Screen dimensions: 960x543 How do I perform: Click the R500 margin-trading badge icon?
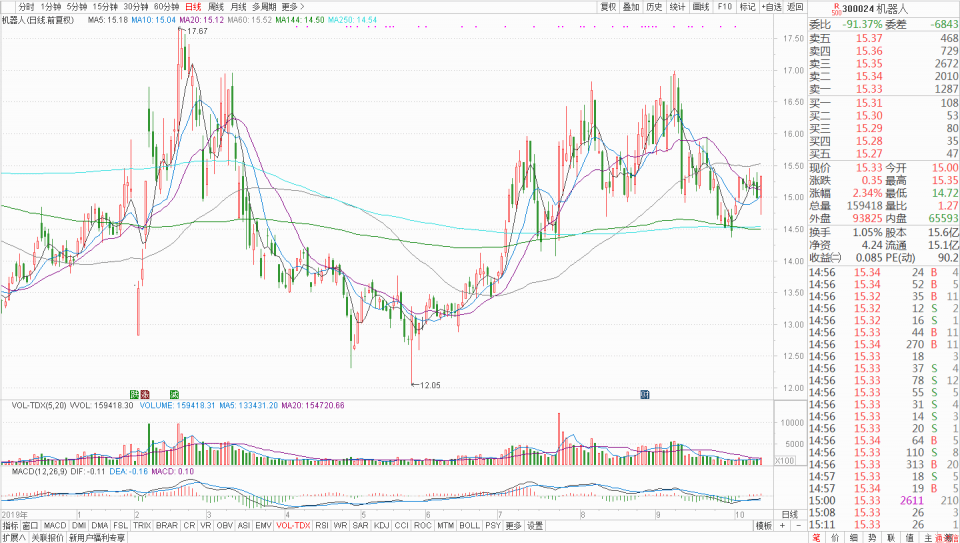click(x=835, y=9)
